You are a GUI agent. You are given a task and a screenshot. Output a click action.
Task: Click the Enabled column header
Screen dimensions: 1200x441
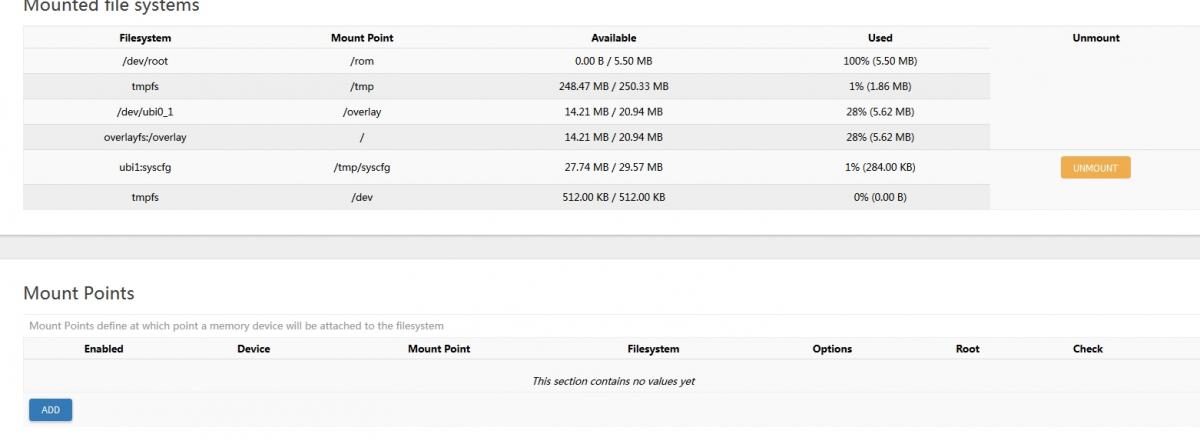tap(104, 349)
